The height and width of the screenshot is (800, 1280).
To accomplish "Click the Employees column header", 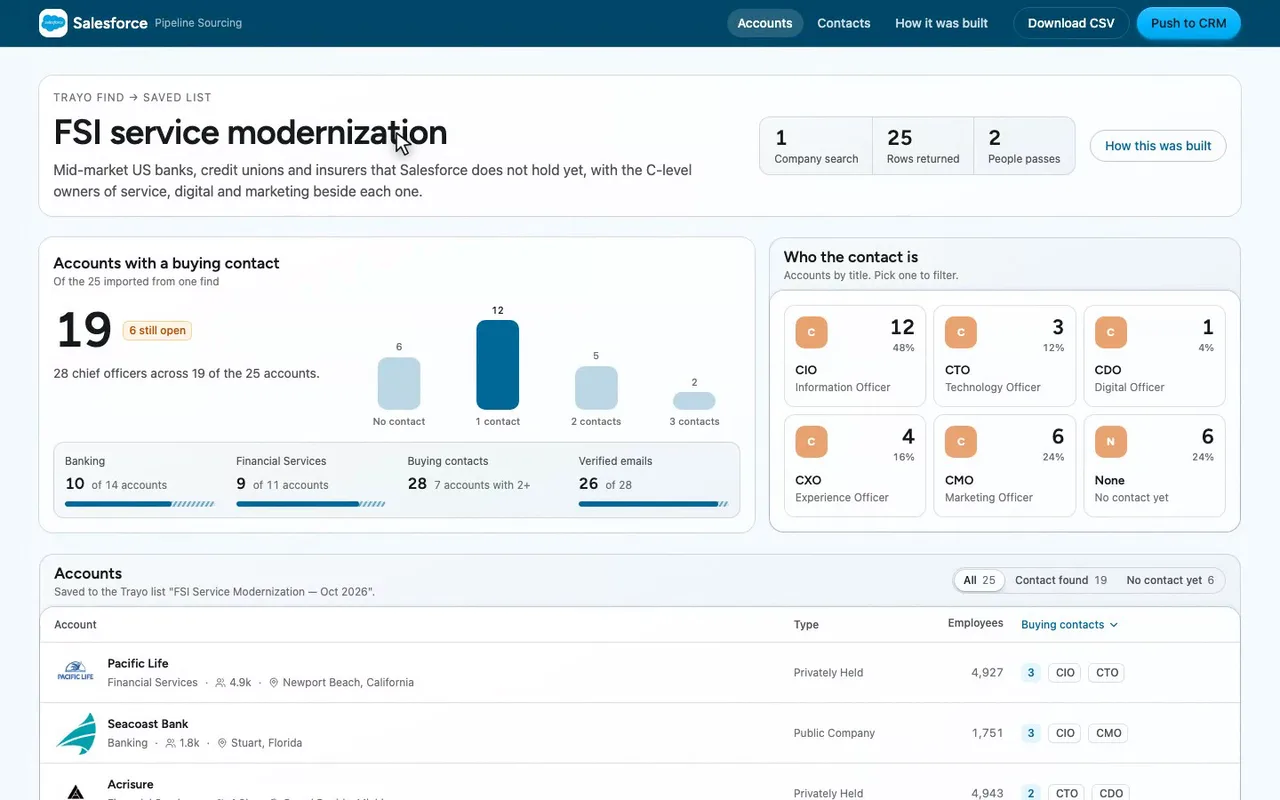I will (x=975, y=623).
